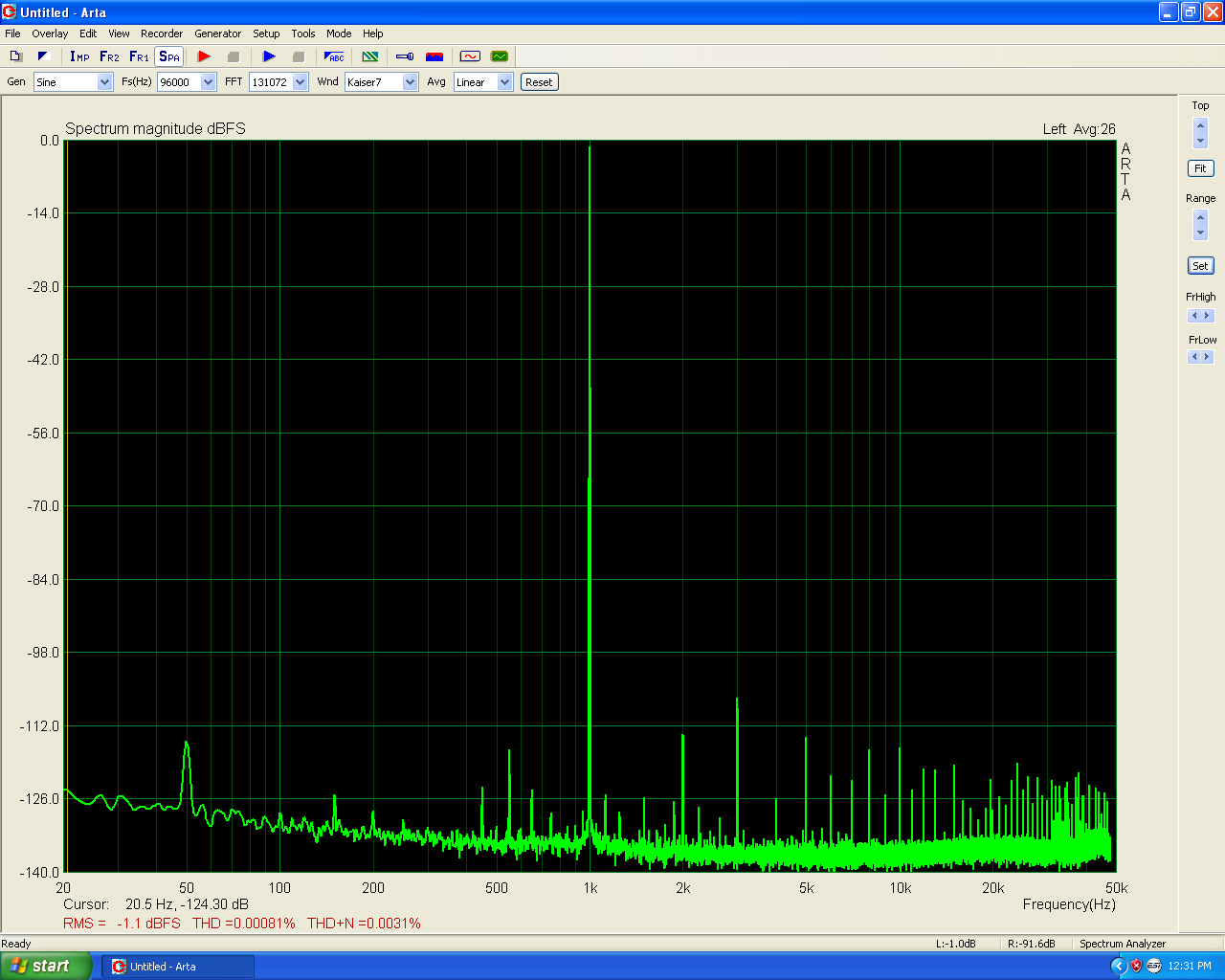Image resolution: width=1225 pixels, height=980 pixels.
Task: Click the Untitled - Arta taskbar button
Action: tap(178, 967)
